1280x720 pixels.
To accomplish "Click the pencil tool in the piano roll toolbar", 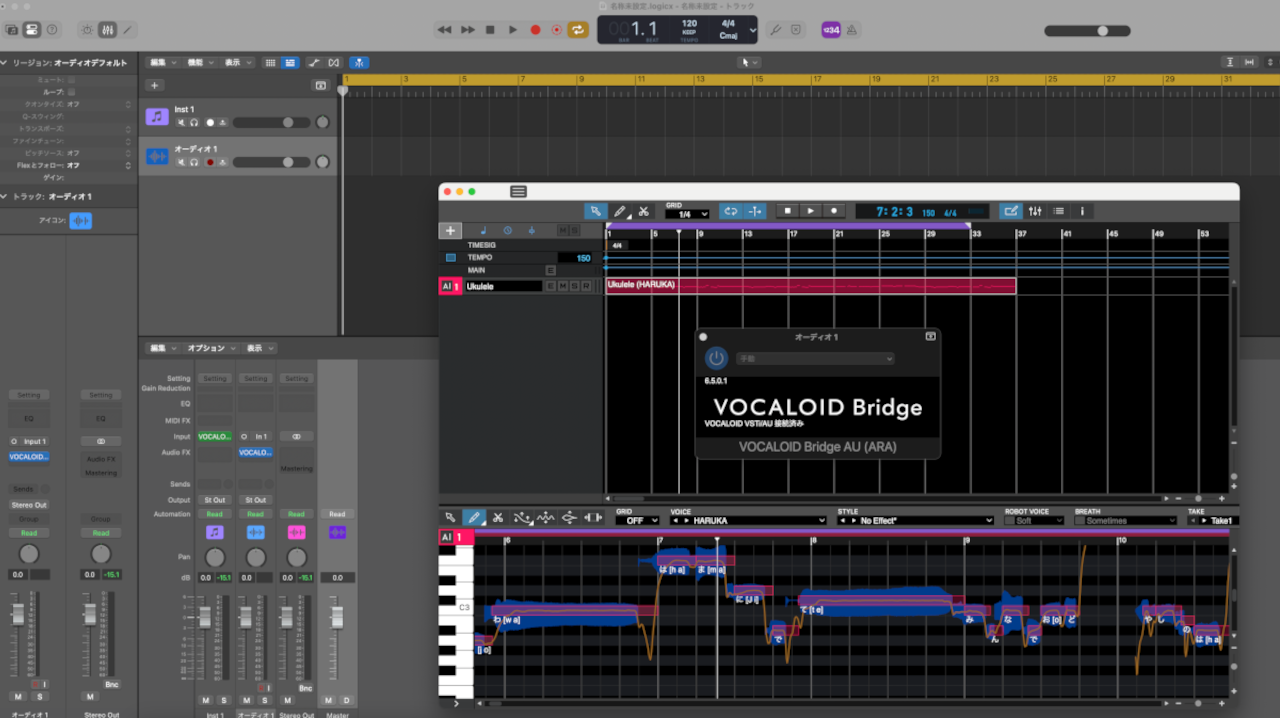I will click(474, 517).
